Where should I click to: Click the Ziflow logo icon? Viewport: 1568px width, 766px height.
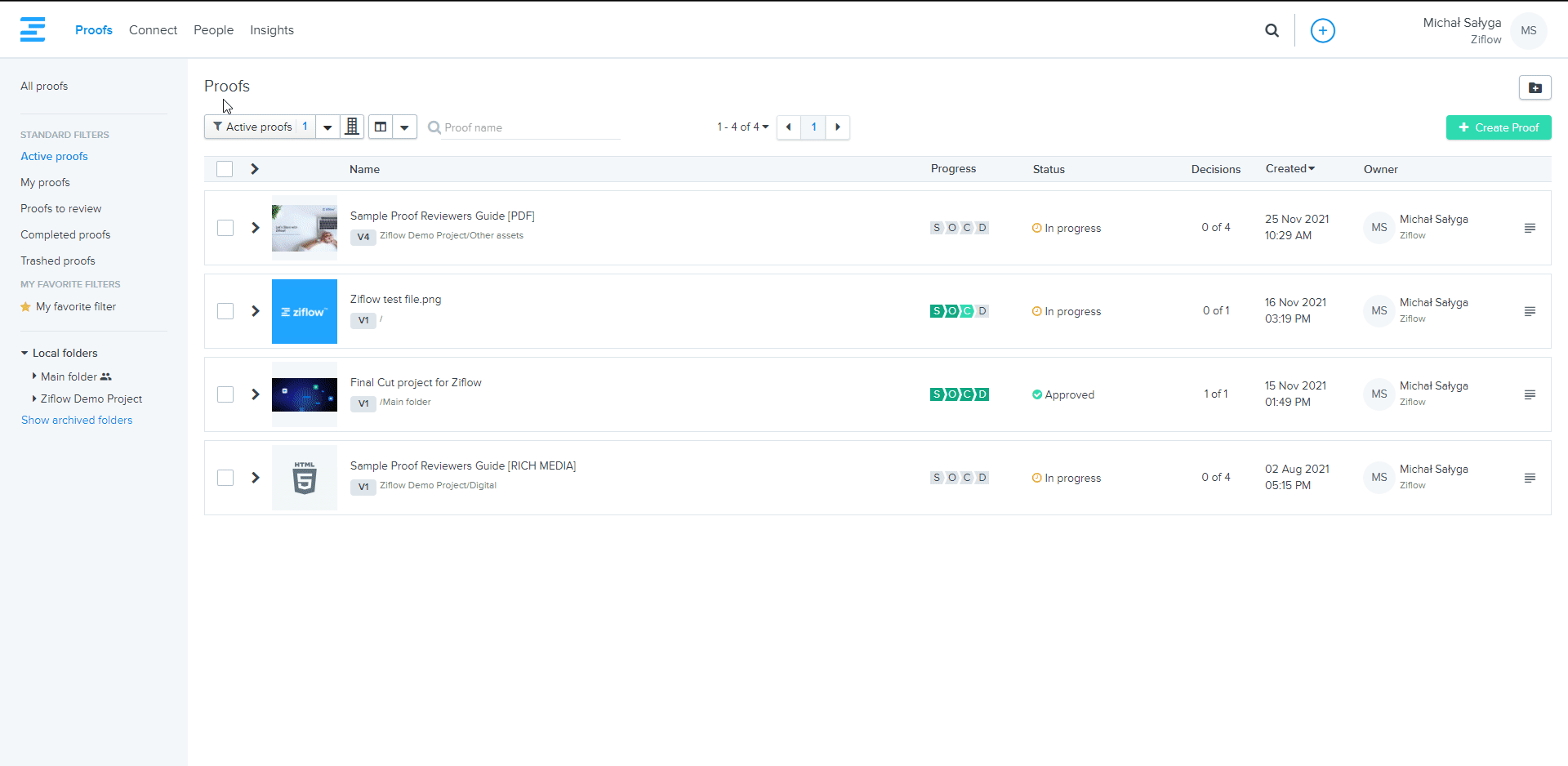33,29
